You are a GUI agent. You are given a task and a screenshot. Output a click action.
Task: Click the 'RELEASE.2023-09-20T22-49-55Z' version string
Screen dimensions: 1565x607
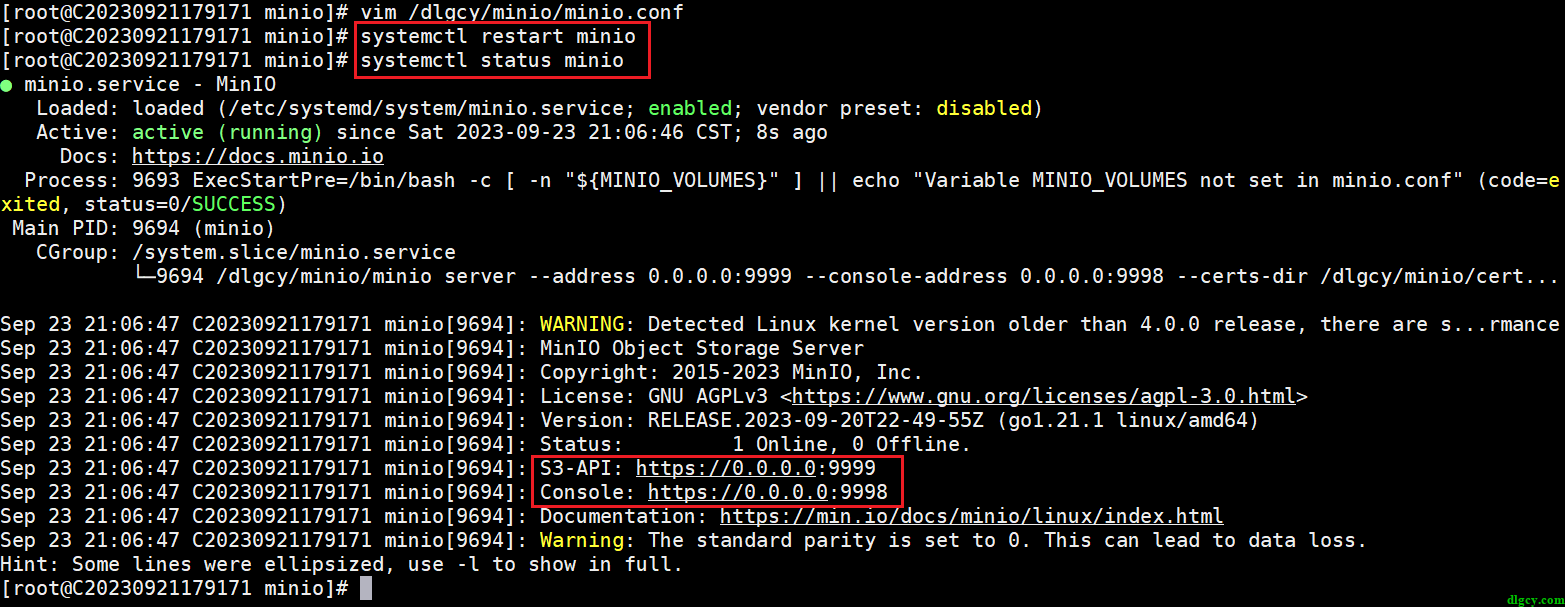pos(816,420)
